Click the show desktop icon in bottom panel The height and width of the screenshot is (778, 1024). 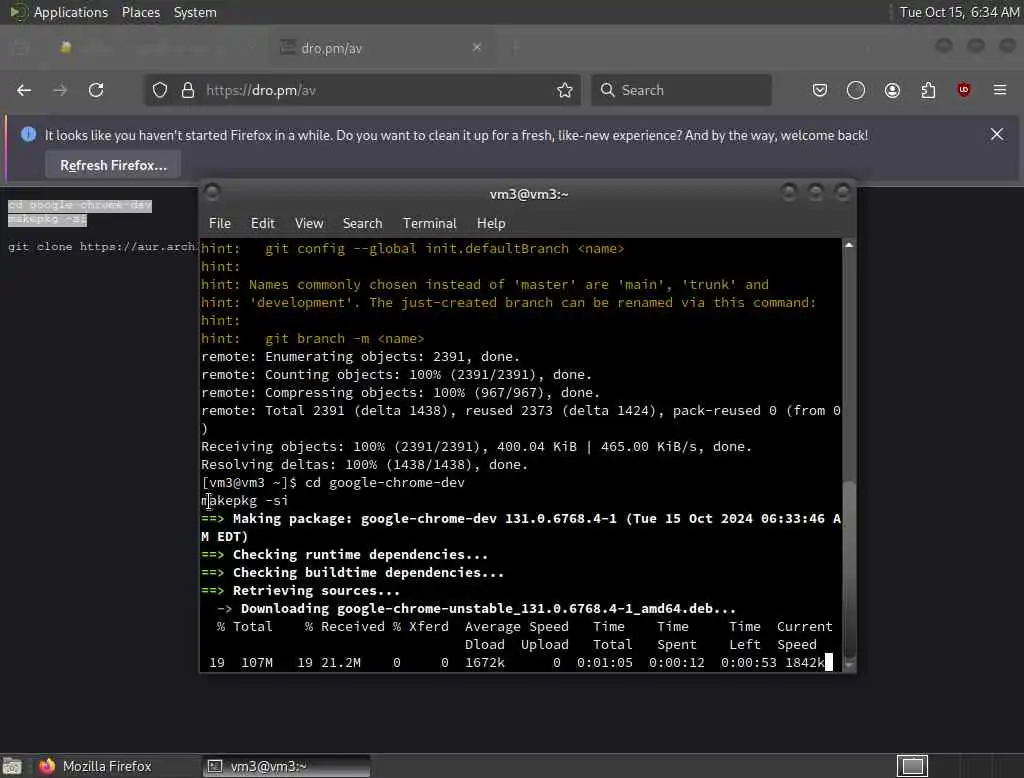12,766
